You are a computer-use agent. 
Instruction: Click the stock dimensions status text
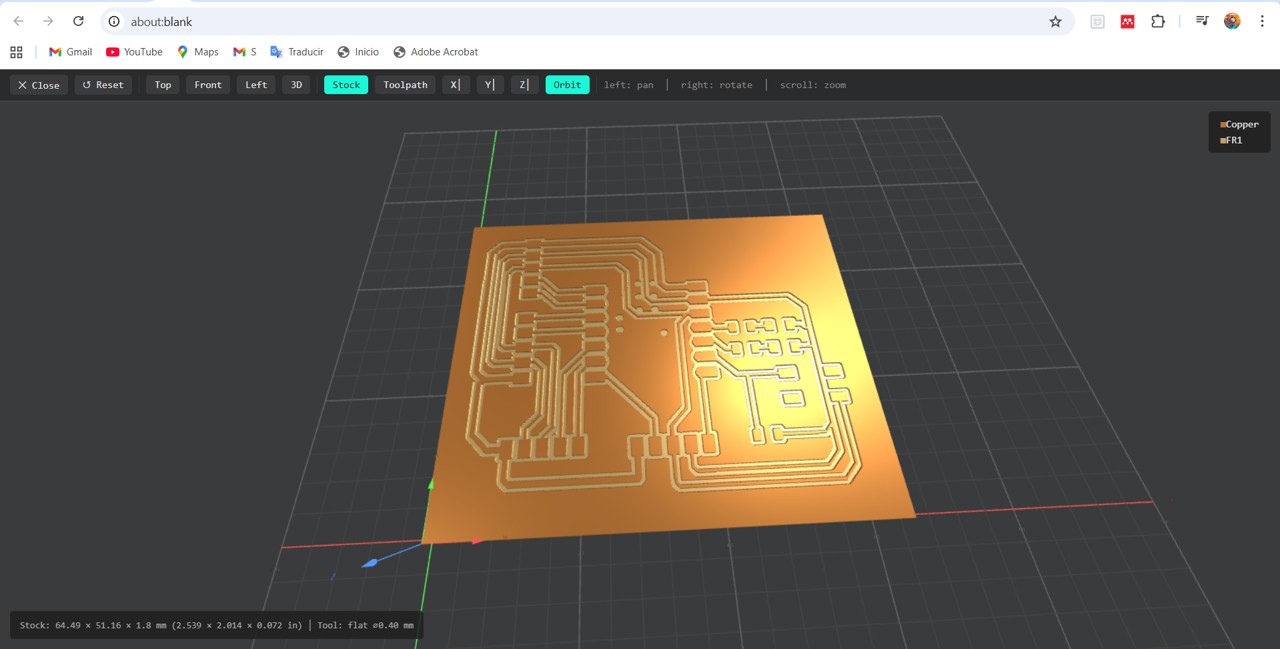(161, 625)
